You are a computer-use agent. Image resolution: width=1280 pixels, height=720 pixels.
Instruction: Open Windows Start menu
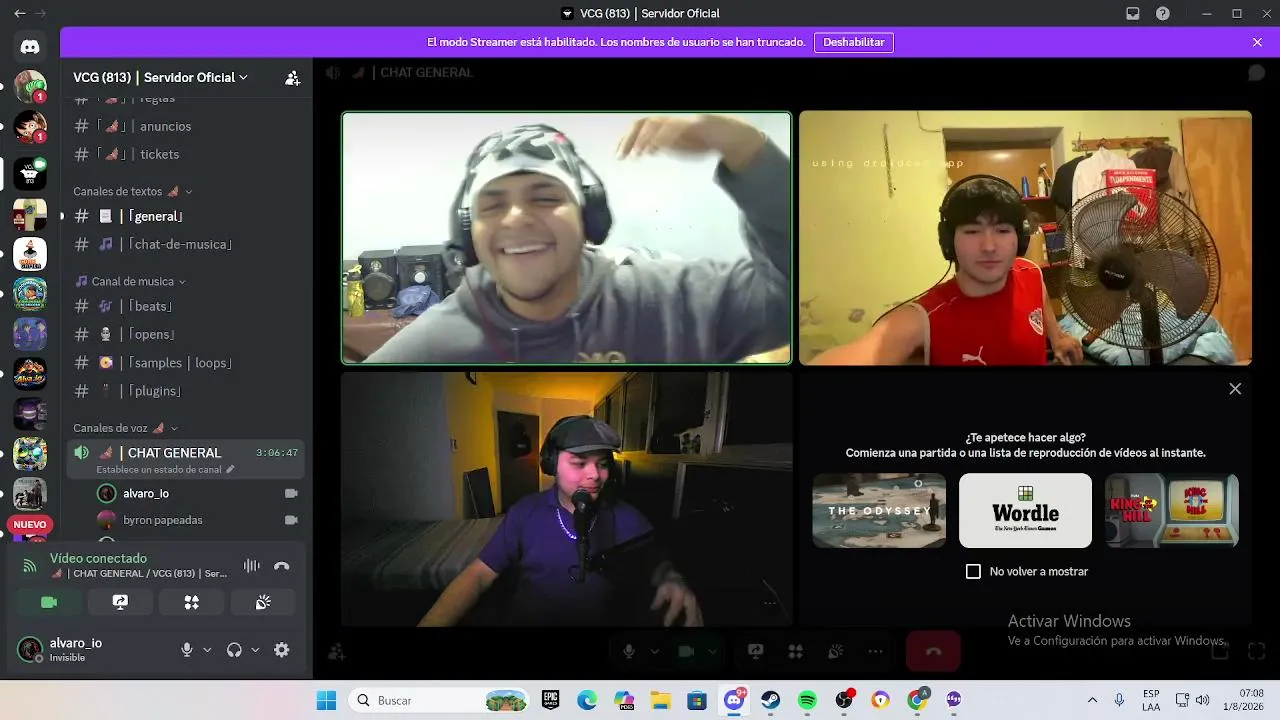click(x=326, y=700)
